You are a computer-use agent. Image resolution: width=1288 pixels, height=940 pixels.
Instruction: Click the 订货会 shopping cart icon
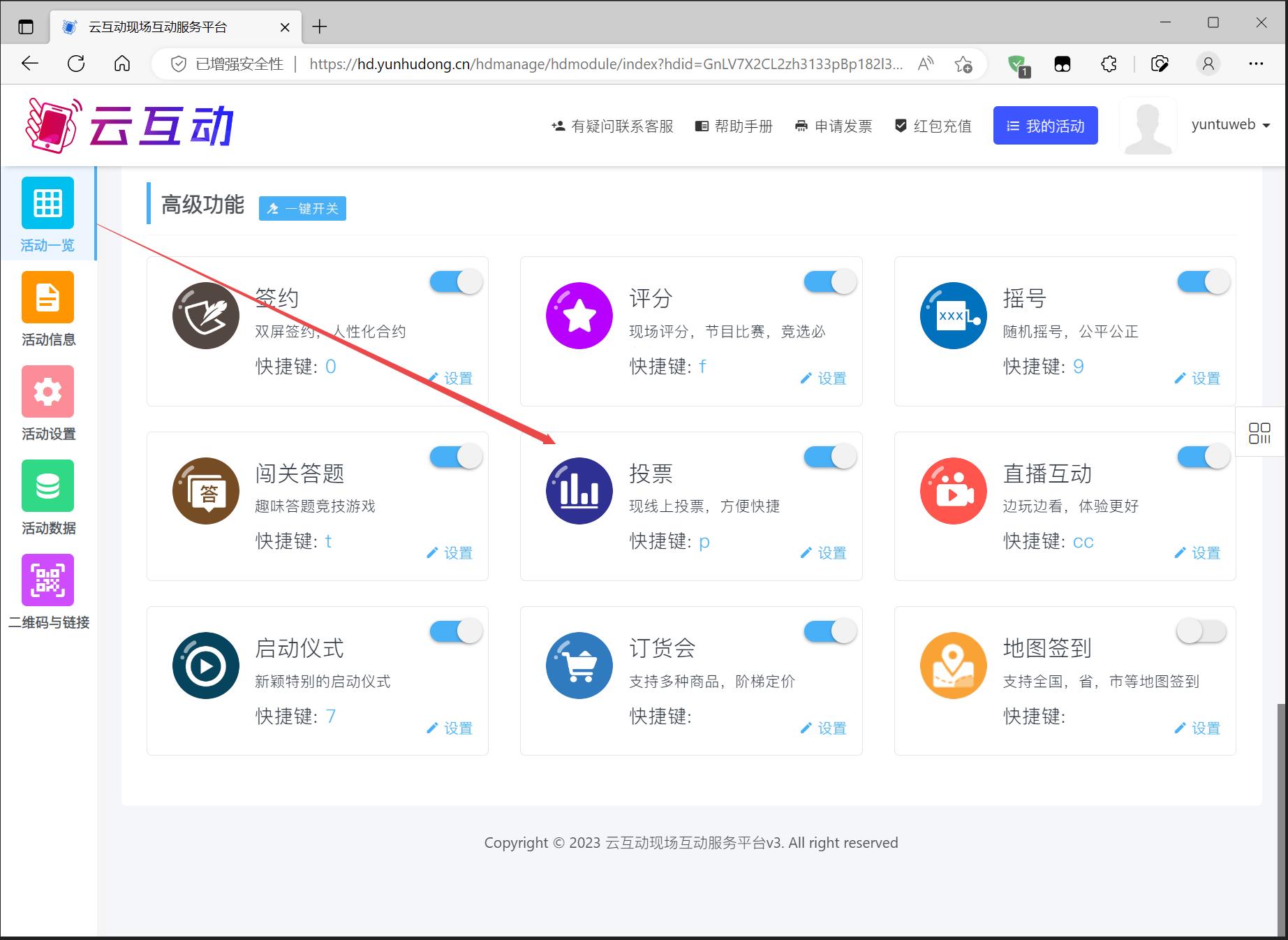click(x=579, y=666)
